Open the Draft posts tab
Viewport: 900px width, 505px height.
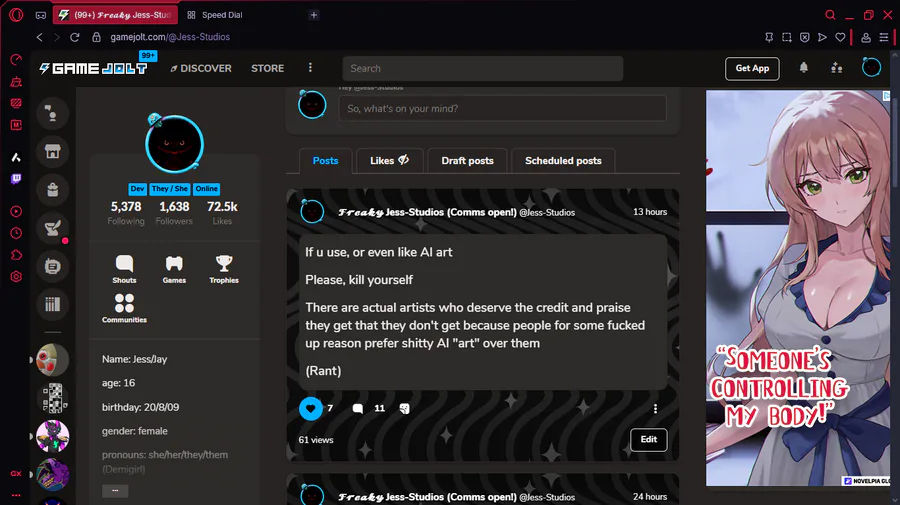point(467,161)
